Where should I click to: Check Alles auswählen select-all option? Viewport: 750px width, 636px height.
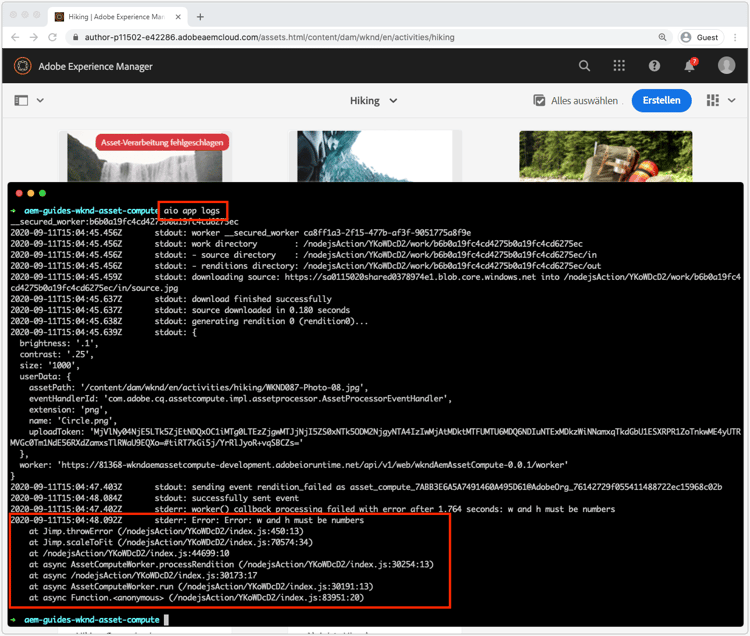[x=576, y=100]
